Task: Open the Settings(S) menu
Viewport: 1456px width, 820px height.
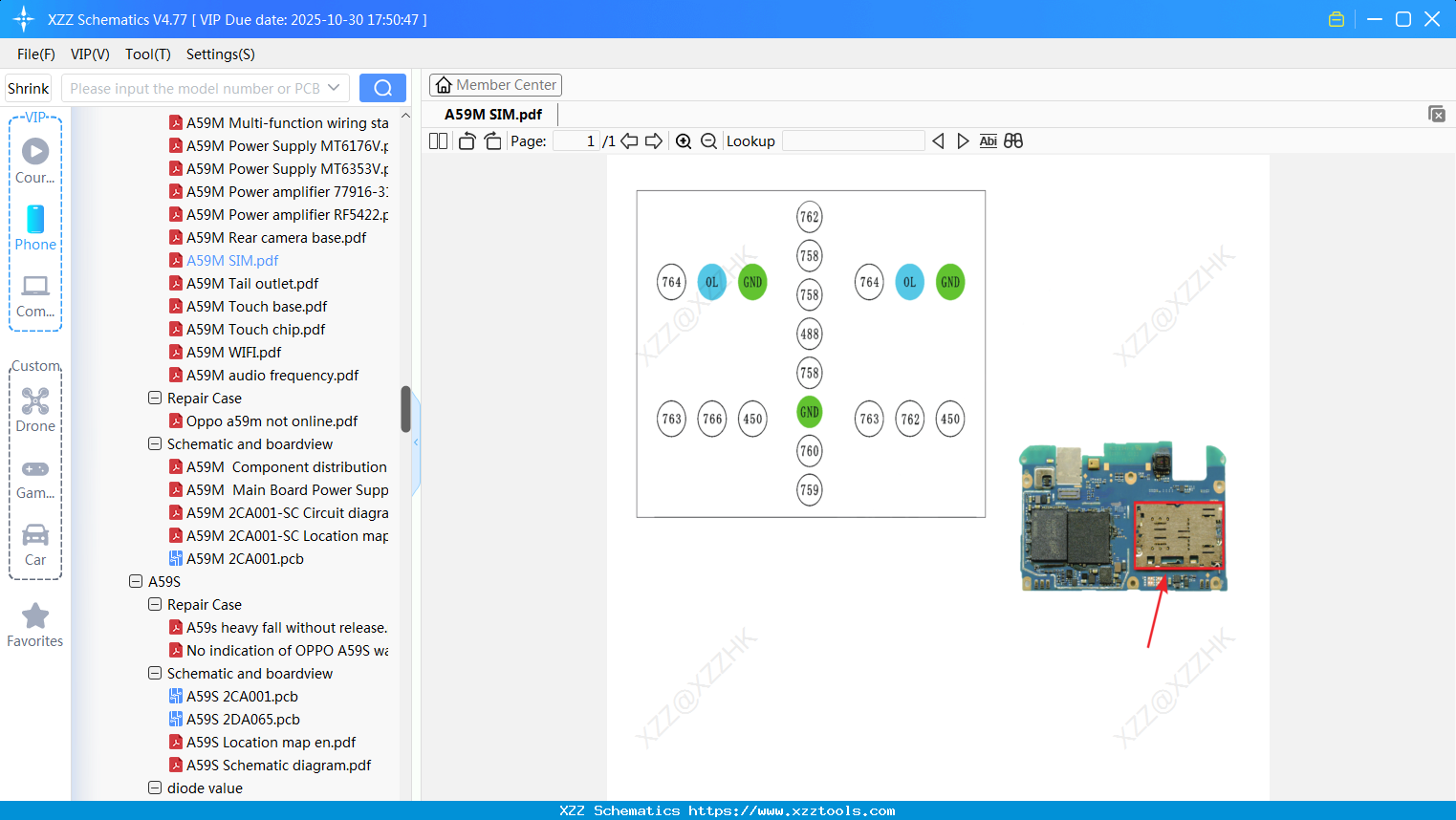Action: 221,54
